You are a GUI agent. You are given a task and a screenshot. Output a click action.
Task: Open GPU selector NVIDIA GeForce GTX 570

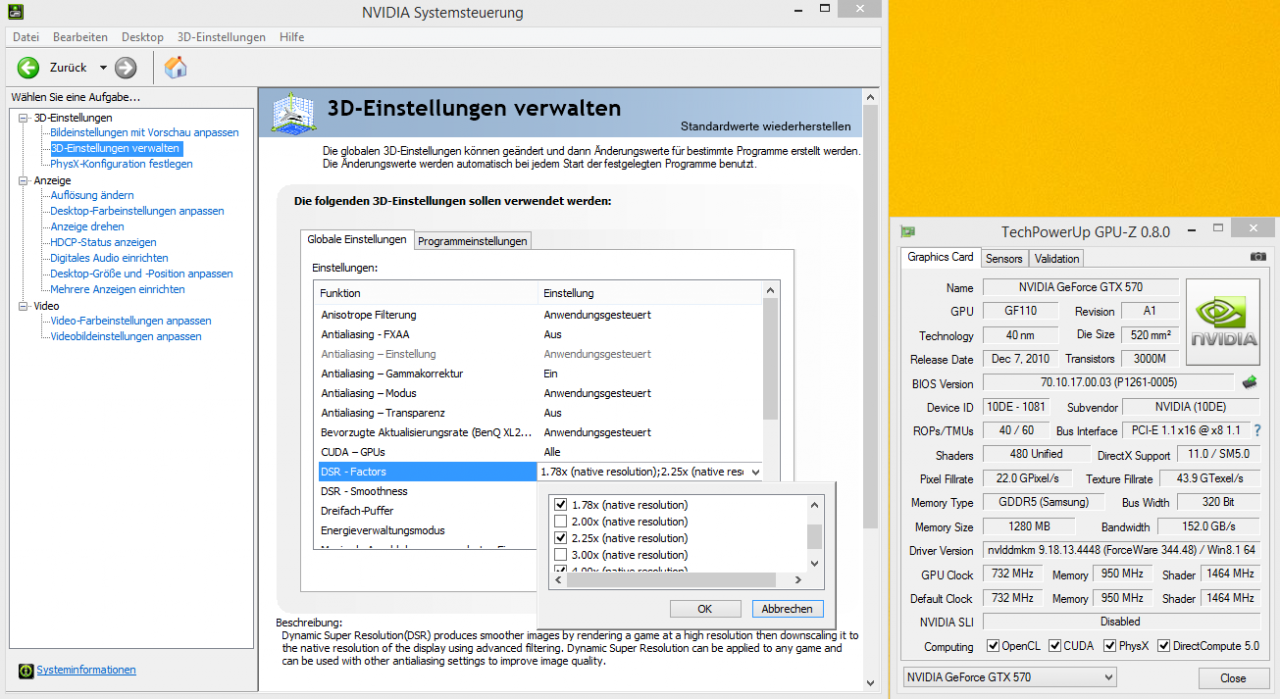(1008, 677)
